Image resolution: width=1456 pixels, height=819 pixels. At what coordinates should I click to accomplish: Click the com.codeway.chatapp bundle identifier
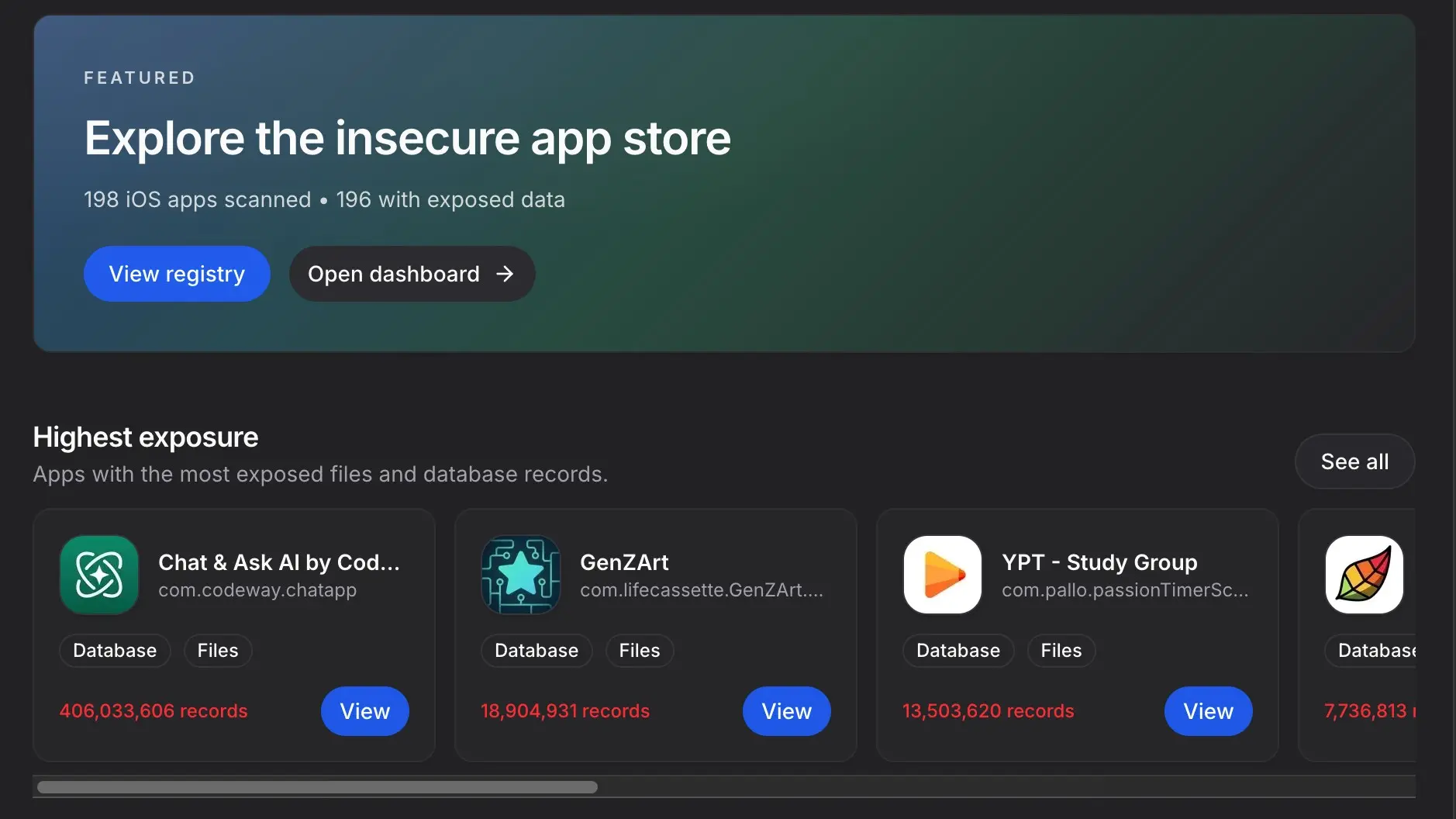257,589
